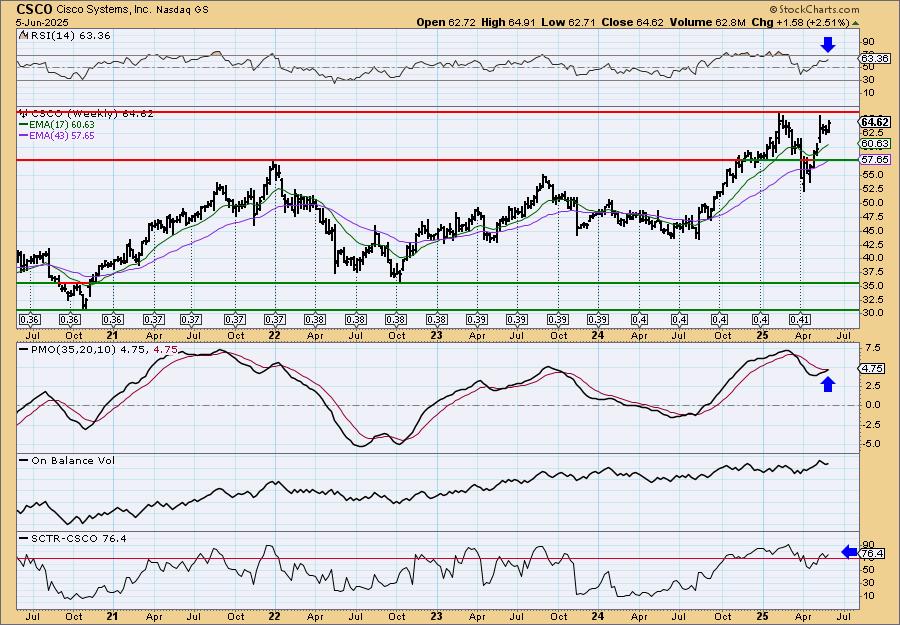Click the 63.36 RSI value tag on the axis
The height and width of the screenshot is (625, 900).
point(875,59)
